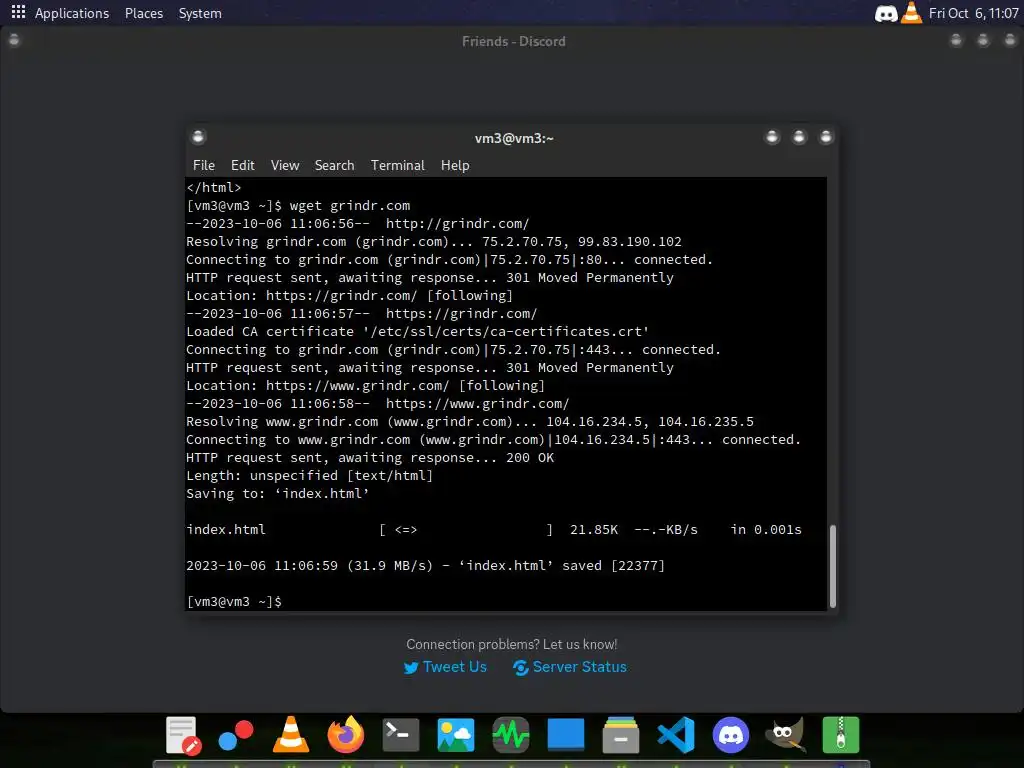Open the terminal Help menu
The width and height of the screenshot is (1024, 768).
coord(455,165)
